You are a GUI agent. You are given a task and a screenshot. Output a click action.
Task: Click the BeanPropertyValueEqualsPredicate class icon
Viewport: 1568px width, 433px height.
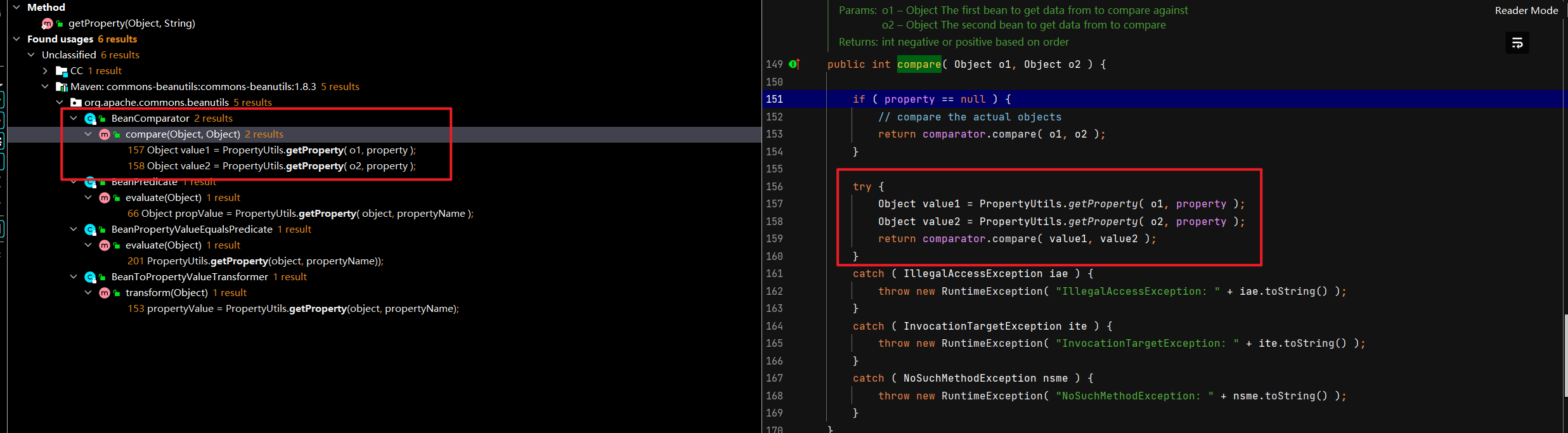(x=90, y=229)
